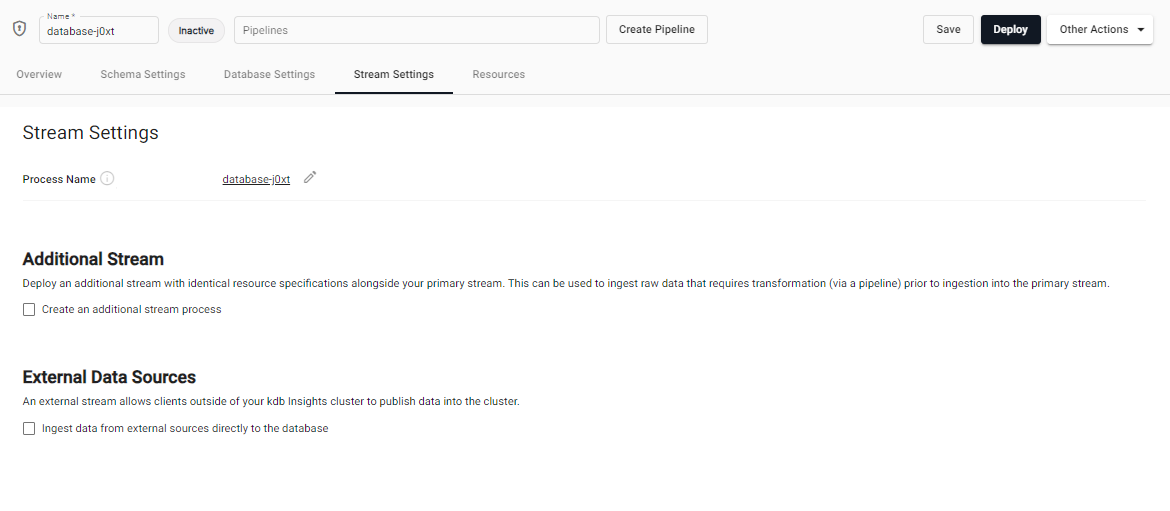View the Resources tab
Screen dimensions: 1170x511
(x=498, y=75)
